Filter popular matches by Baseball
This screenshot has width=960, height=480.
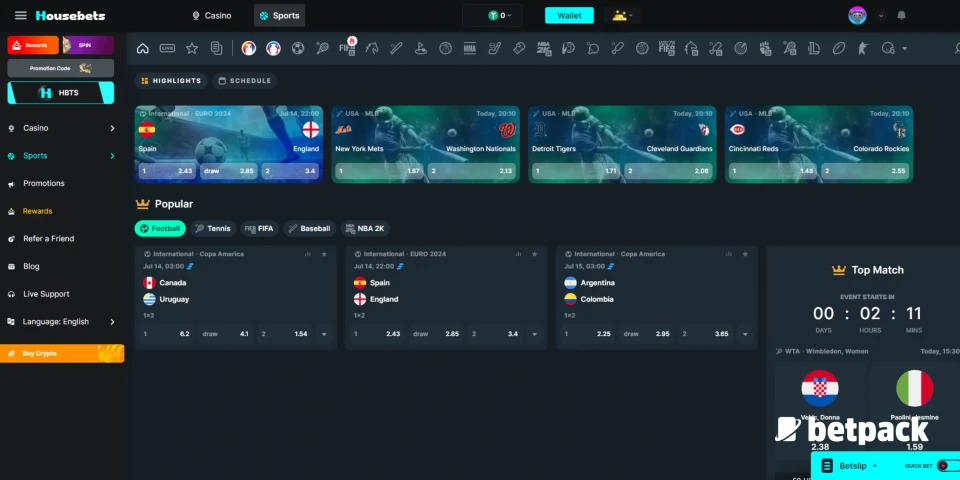pos(310,228)
